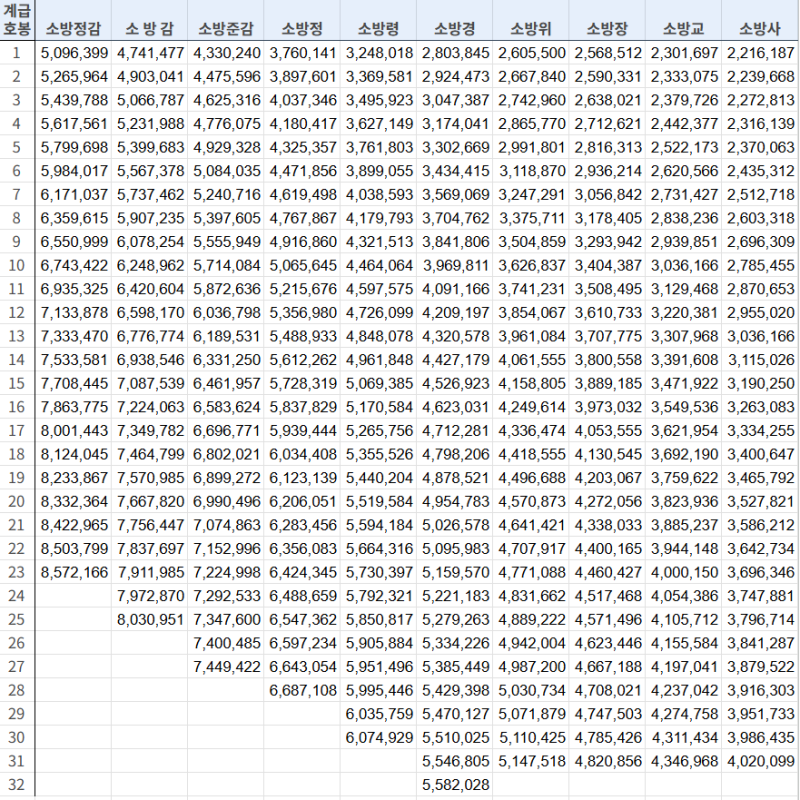Click the cell with value 5,096,399
Image resolution: width=800 pixels, height=800 pixels.
tap(73, 53)
